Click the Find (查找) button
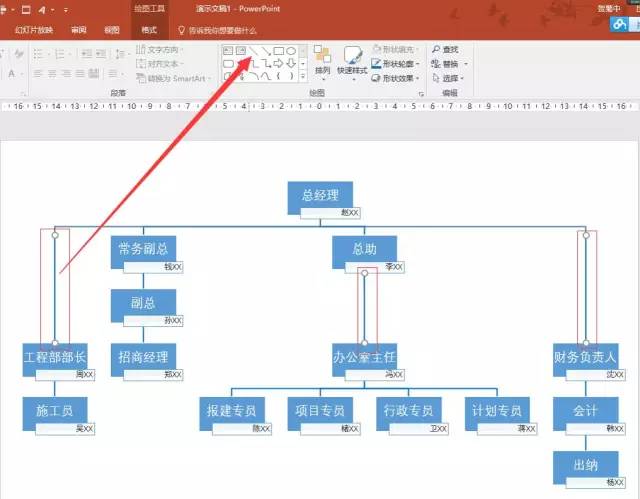The width and height of the screenshot is (640, 499). pos(445,49)
